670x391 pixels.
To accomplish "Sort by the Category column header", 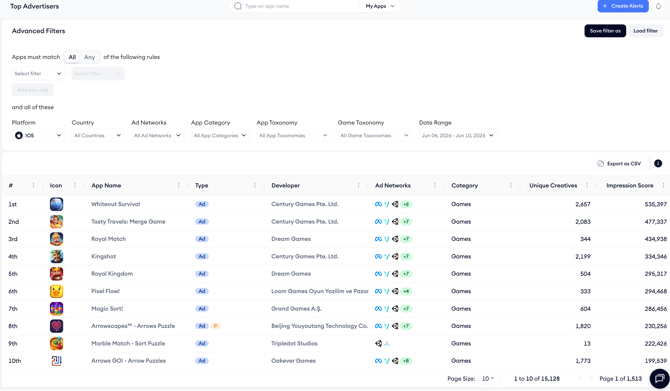I will coord(464,185).
